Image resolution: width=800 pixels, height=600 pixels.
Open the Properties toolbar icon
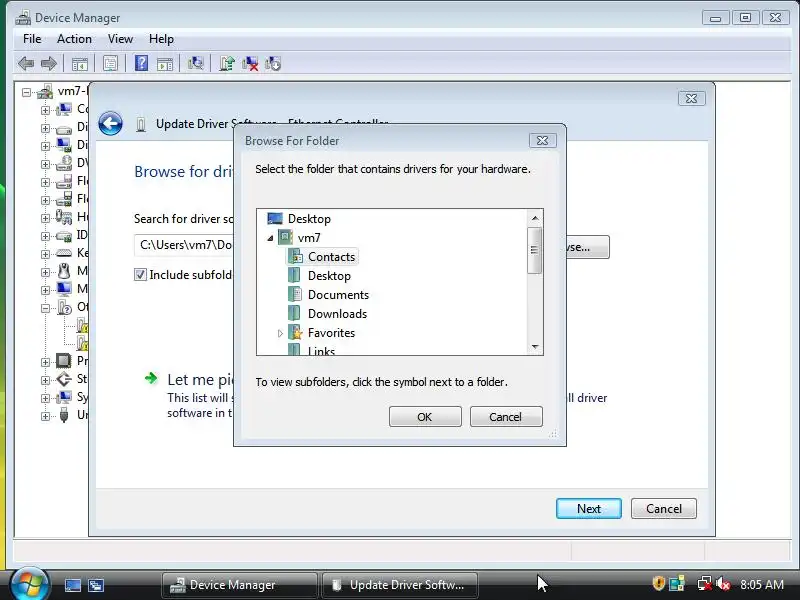110,64
